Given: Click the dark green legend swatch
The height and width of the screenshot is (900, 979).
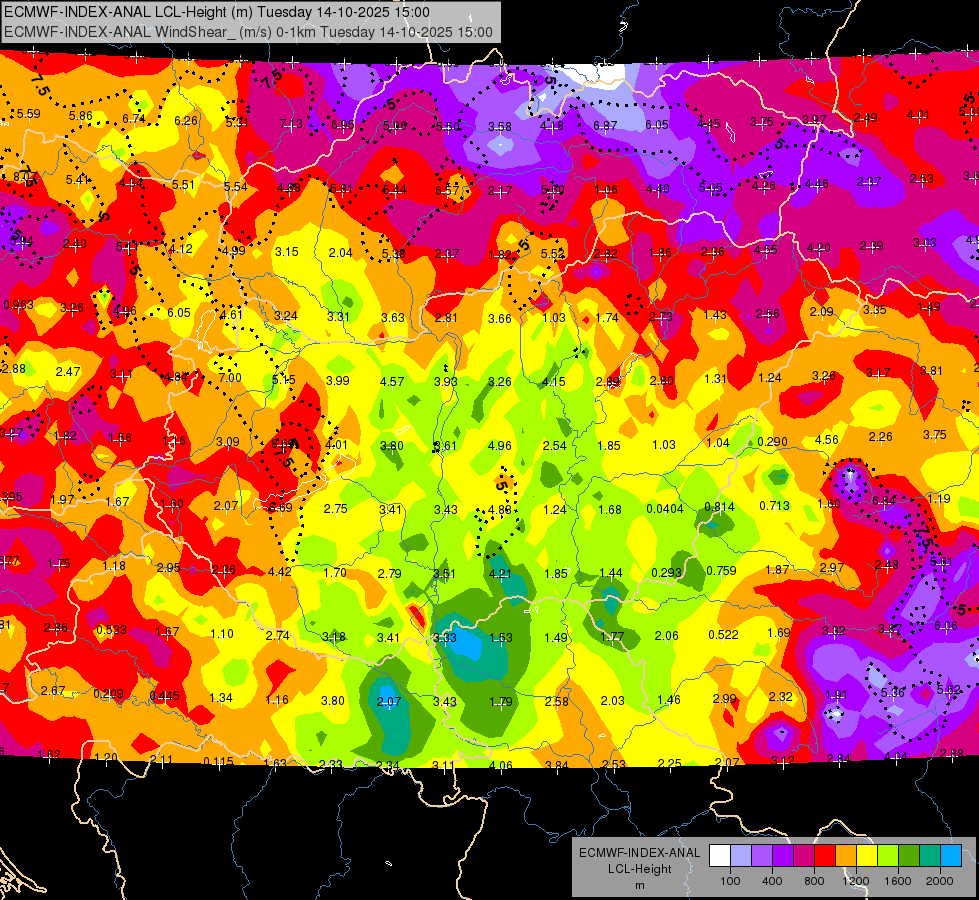Looking at the screenshot, I should [908, 856].
